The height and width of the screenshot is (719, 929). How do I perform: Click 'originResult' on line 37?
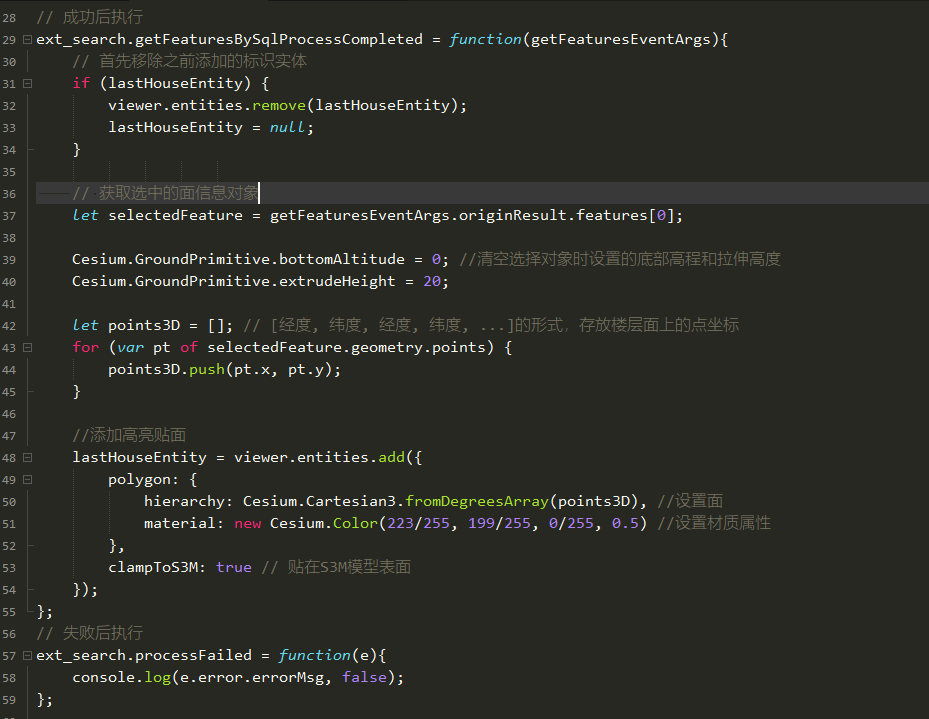(x=513, y=216)
